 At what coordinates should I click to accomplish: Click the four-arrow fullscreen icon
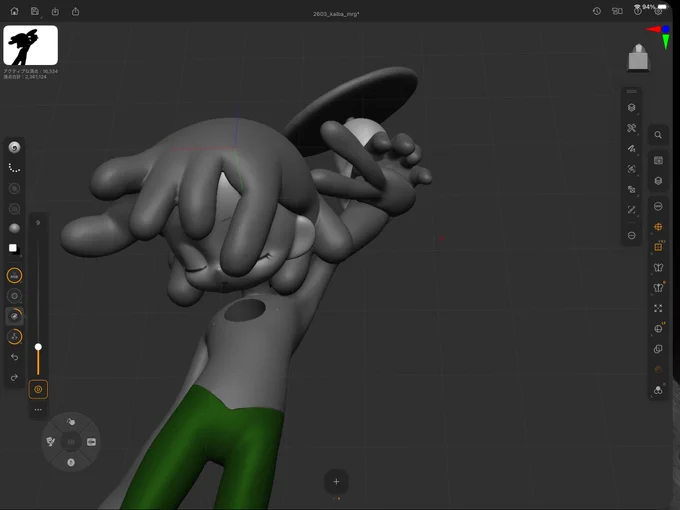tap(658, 308)
